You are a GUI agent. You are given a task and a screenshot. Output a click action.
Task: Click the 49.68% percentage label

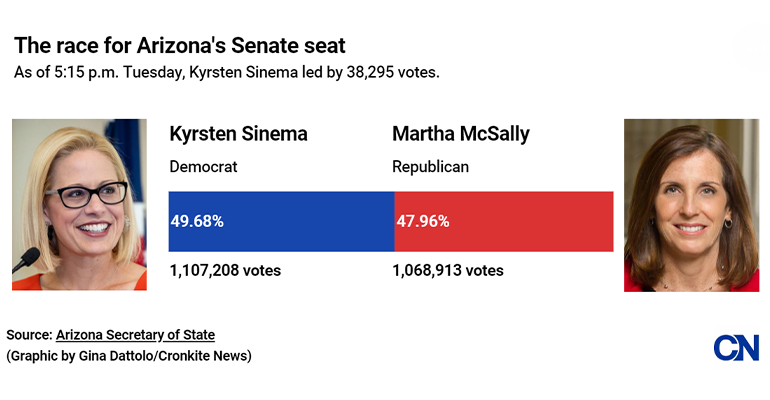tap(197, 221)
